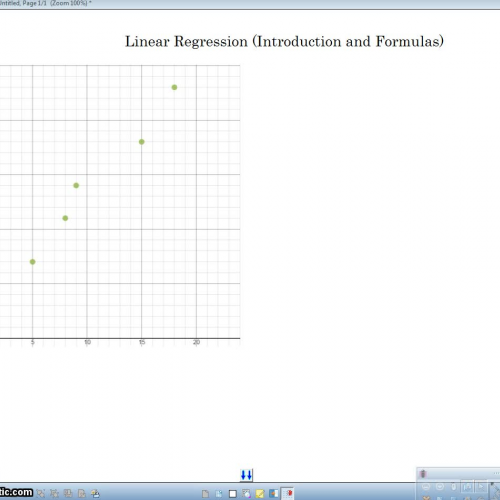
Task: Click the x-axis label '15'
Action: click(142, 342)
